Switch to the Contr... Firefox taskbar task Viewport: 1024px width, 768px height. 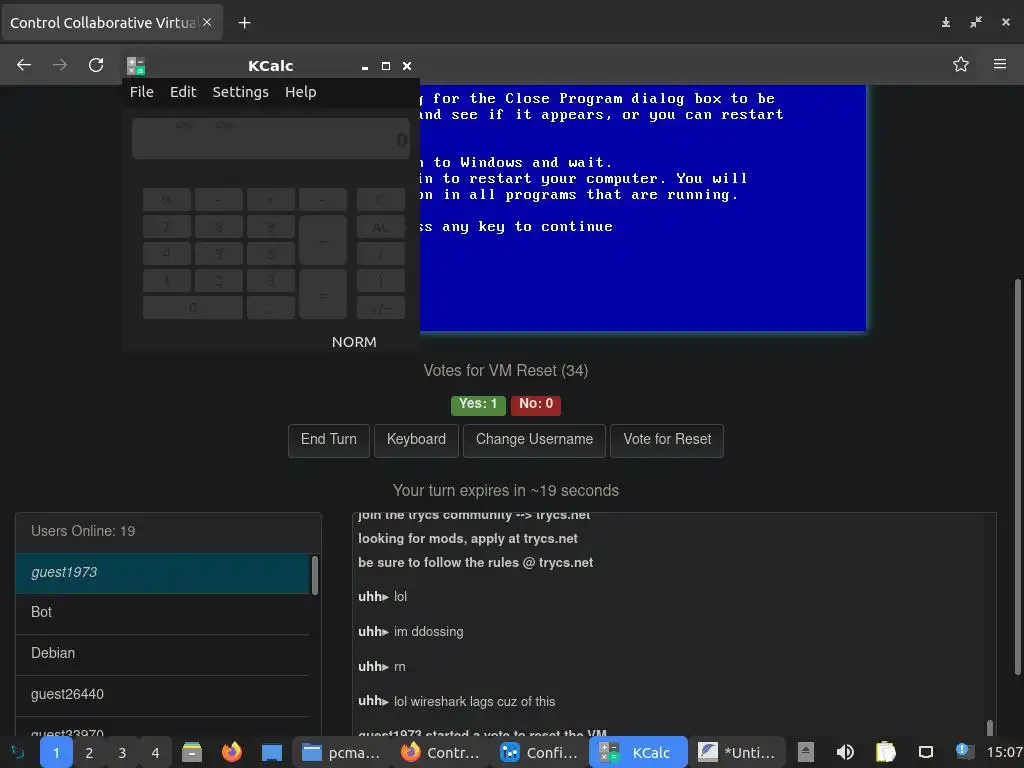[x=440, y=753]
